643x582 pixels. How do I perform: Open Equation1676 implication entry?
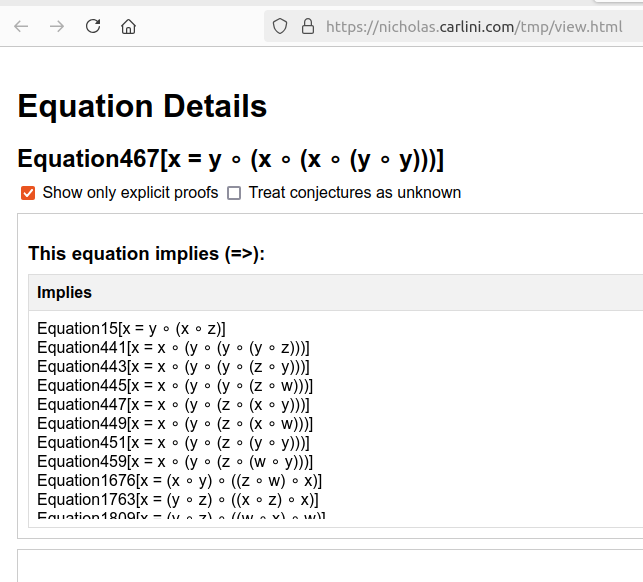tap(180, 480)
